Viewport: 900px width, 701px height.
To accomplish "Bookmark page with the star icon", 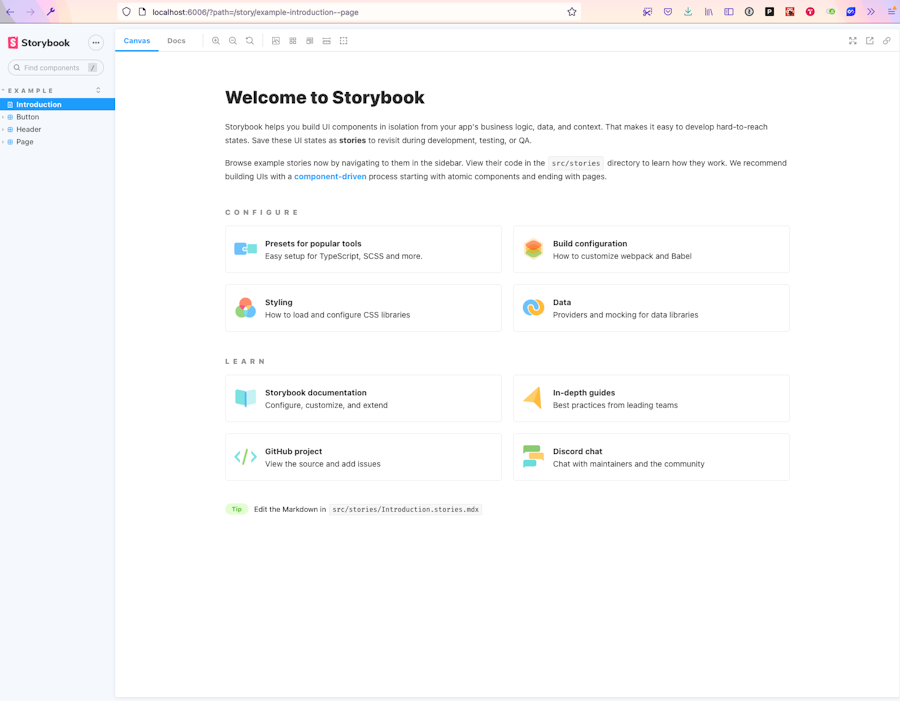I will click(x=572, y=11).
